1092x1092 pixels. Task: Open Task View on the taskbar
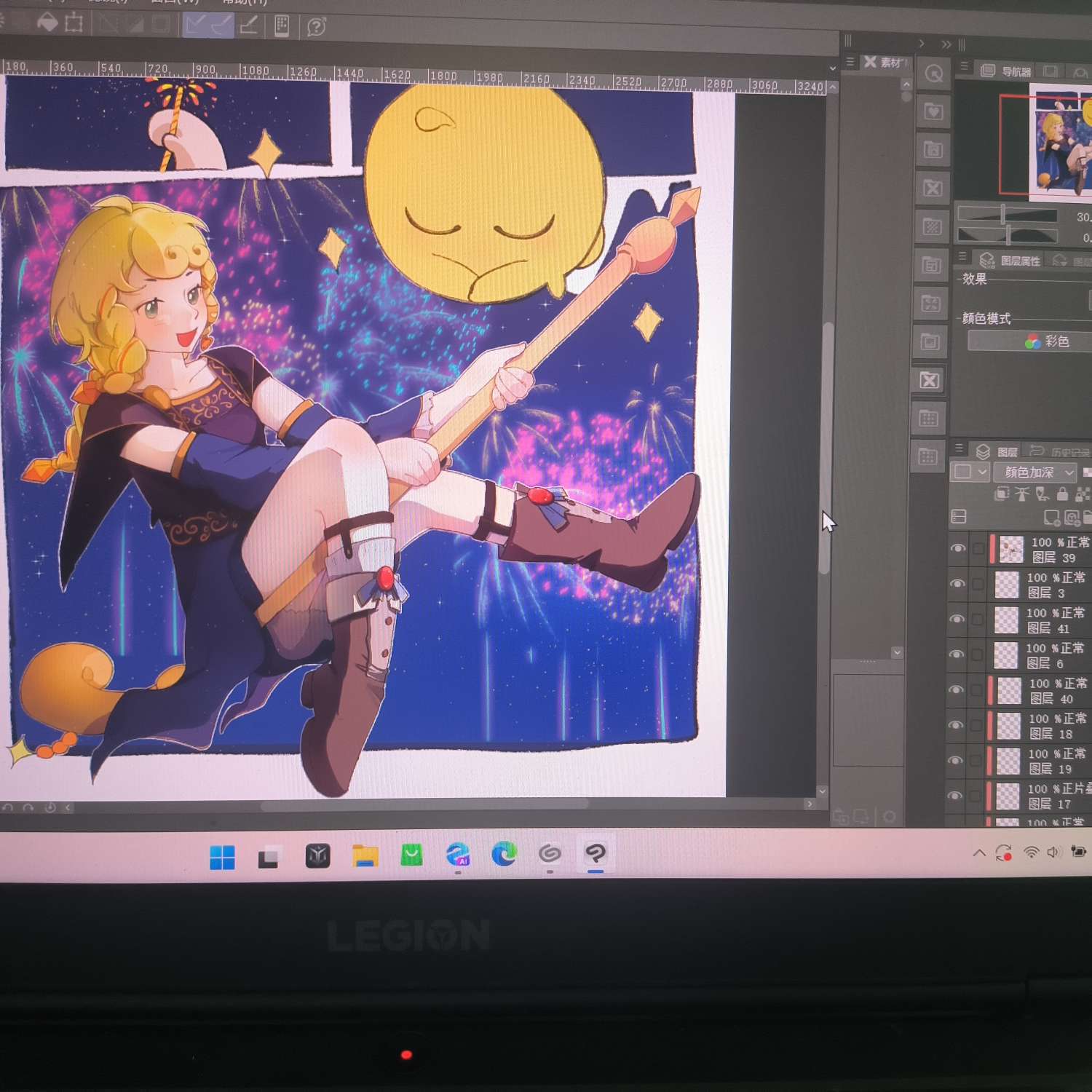click(x=269, y=857)
